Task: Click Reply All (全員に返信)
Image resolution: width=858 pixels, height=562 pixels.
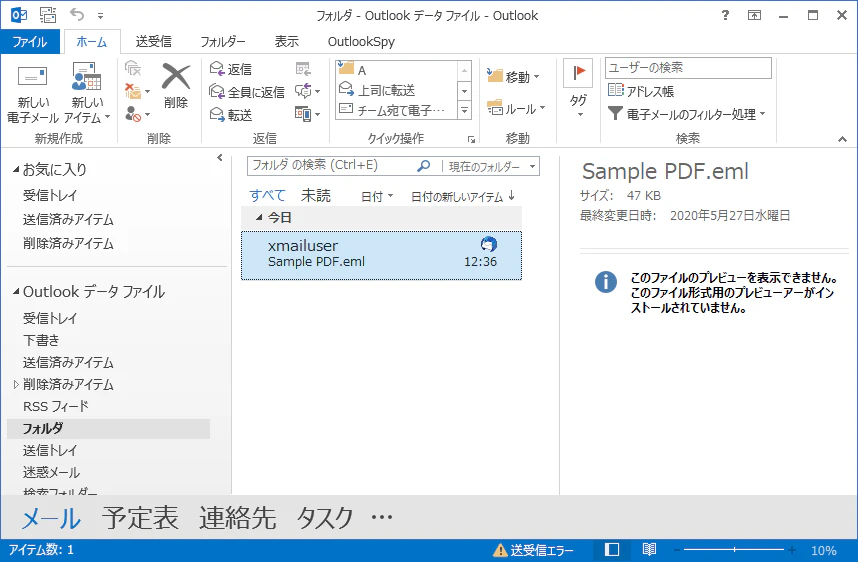Action: tap(247, 91)
